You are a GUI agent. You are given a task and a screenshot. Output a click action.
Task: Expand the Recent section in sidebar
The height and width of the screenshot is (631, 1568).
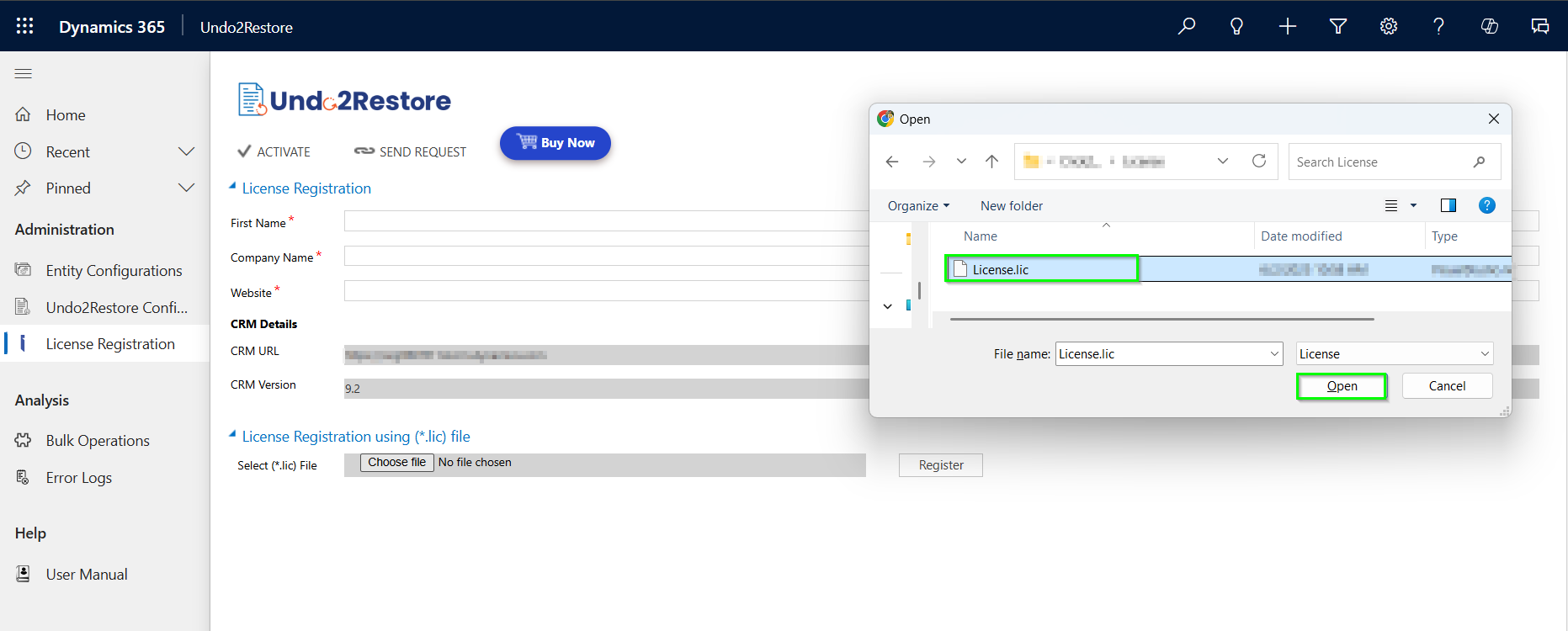coord(186,151)
